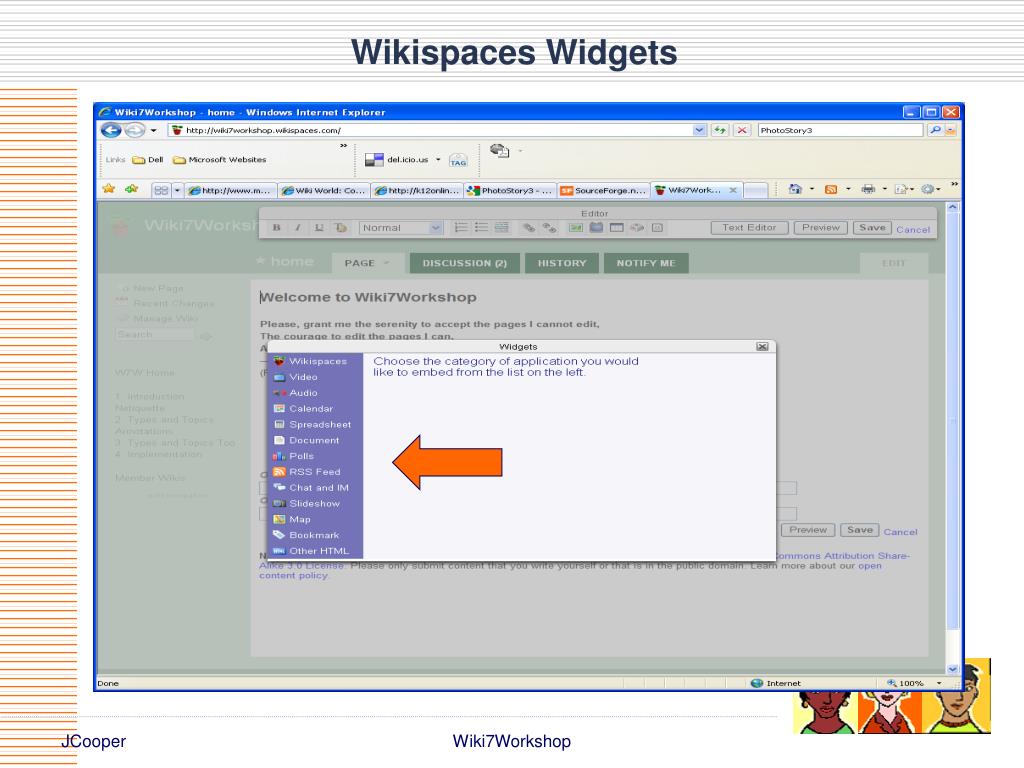Open the del.icio.us dropdown arrow

[x=438, y=159]
